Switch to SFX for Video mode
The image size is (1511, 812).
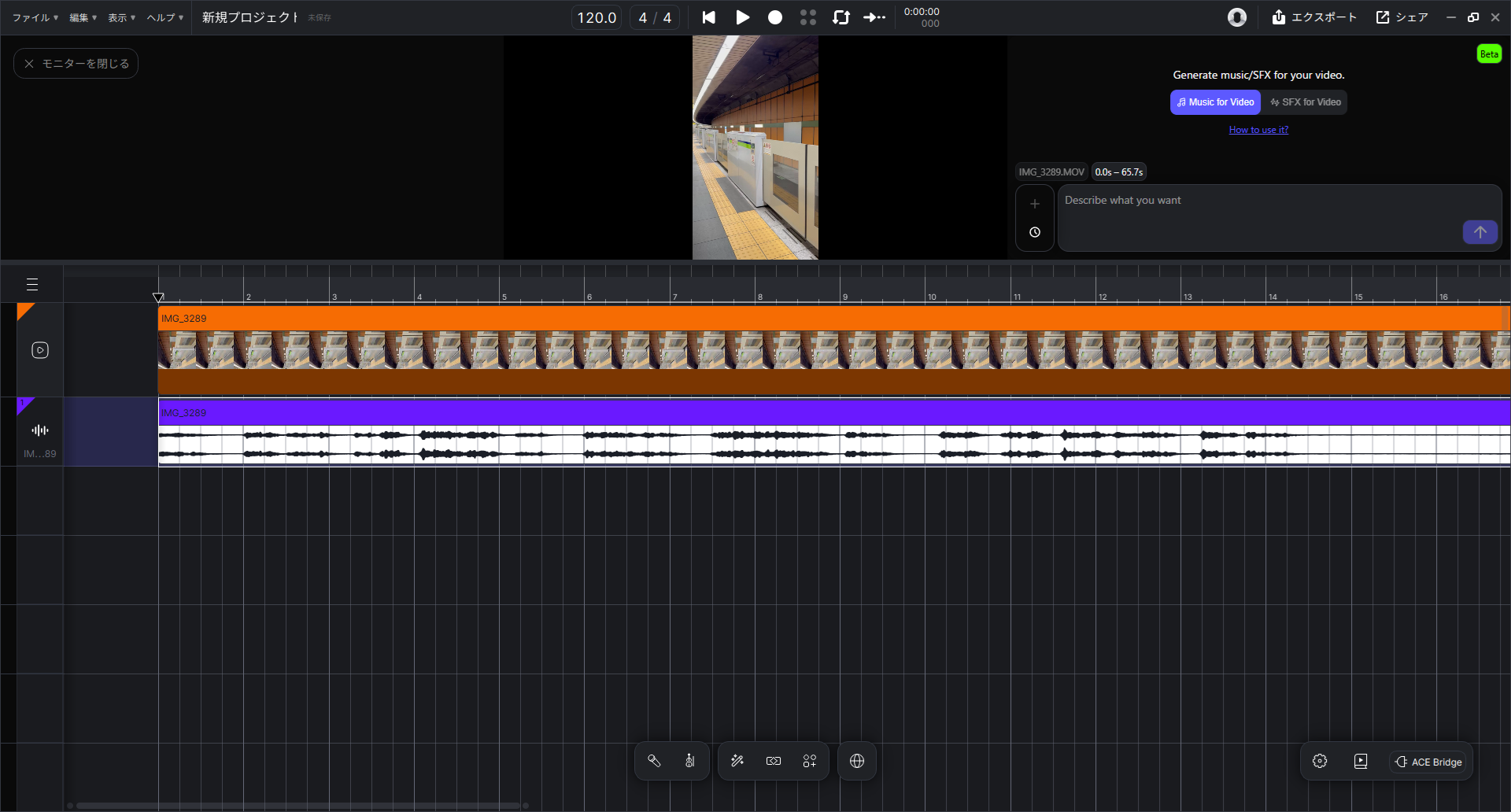[1306, 102]
